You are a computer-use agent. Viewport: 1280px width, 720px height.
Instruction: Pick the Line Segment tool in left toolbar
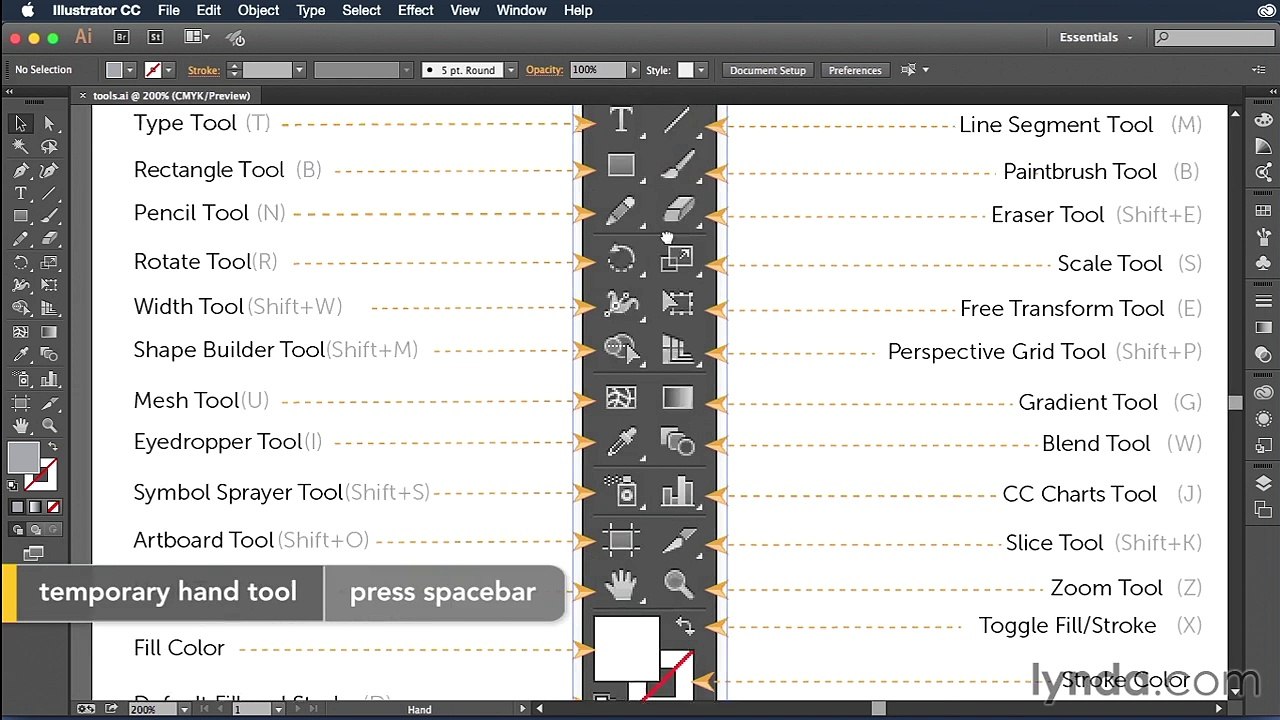(x=49, y=194)
